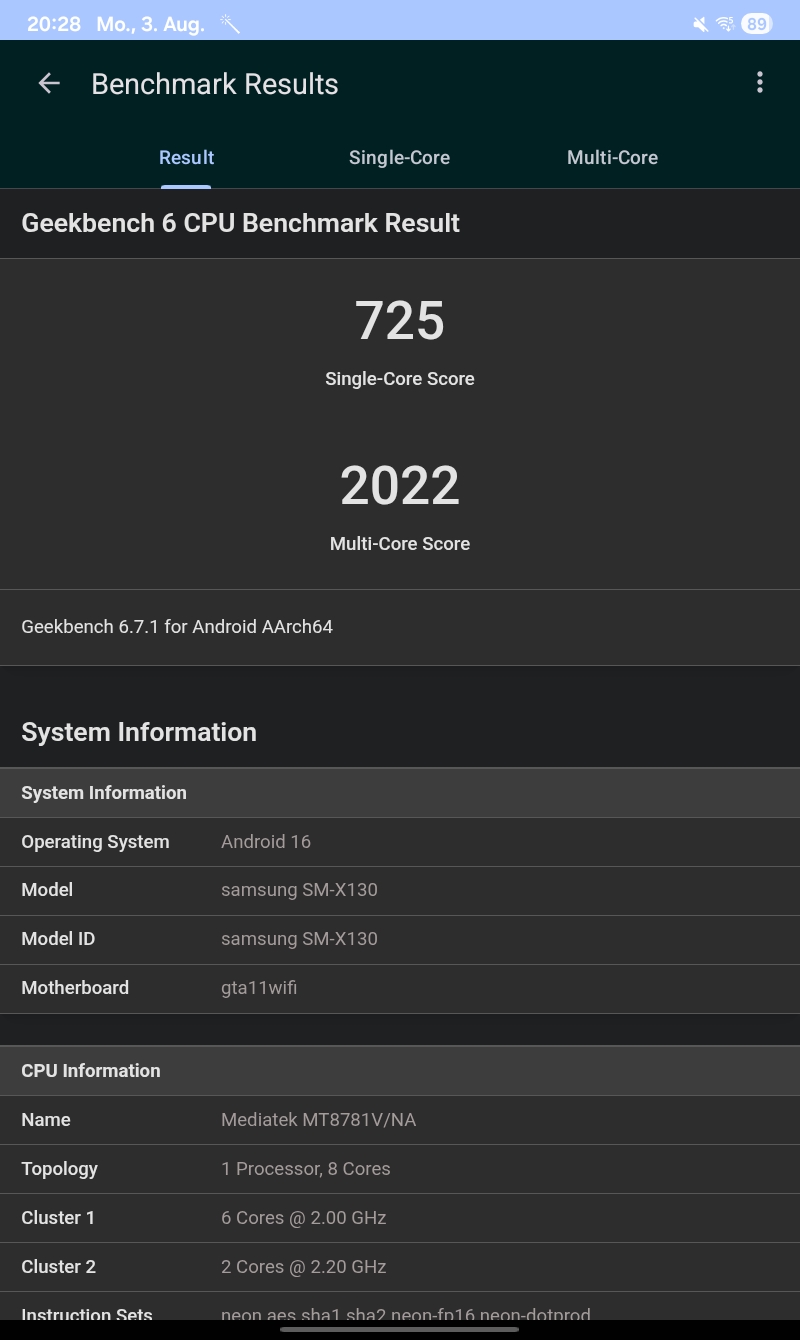Image resolution: width=800 pixels, height=1340 pixels.
Task: Tap the back arrow icon
Action: 49,84
